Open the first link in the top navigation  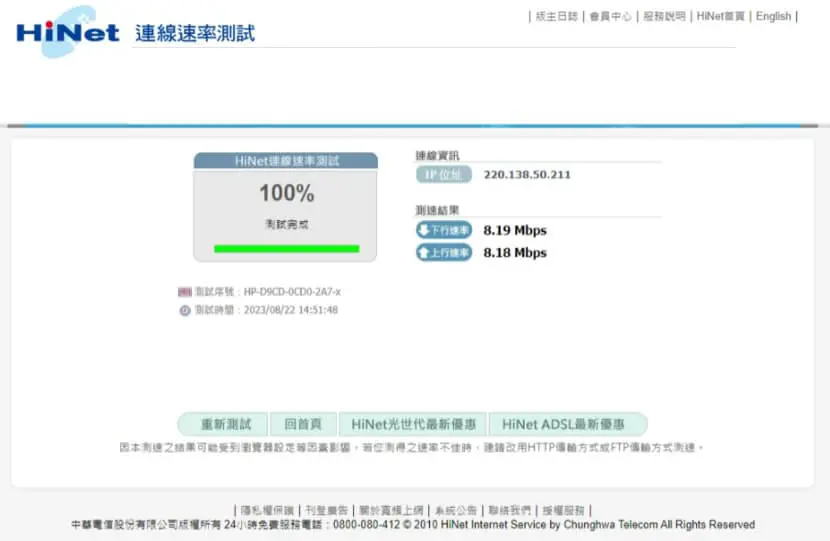click(x=556, y=16)
